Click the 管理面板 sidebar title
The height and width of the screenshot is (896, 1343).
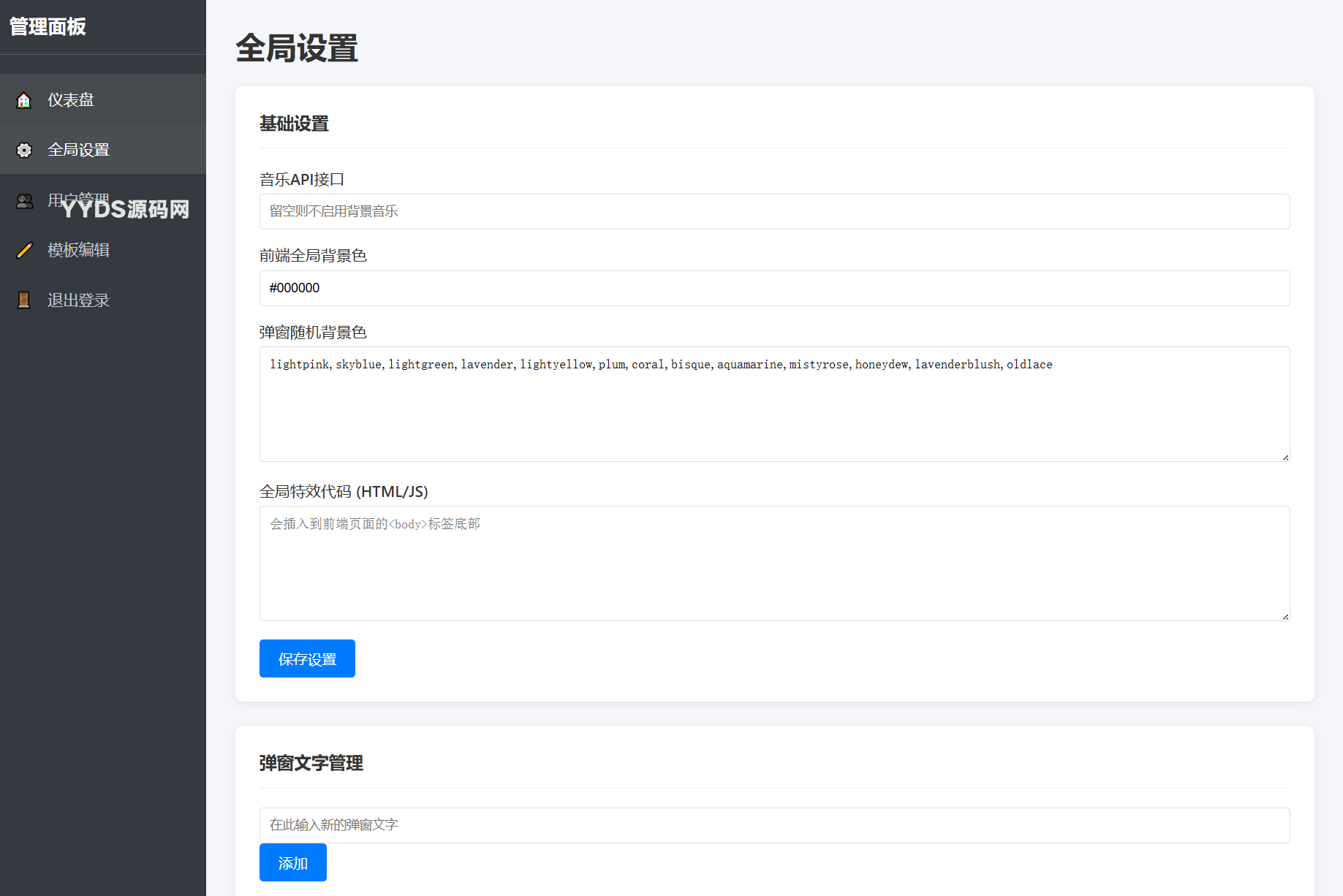pyautogui.click(x=48, y=27)
